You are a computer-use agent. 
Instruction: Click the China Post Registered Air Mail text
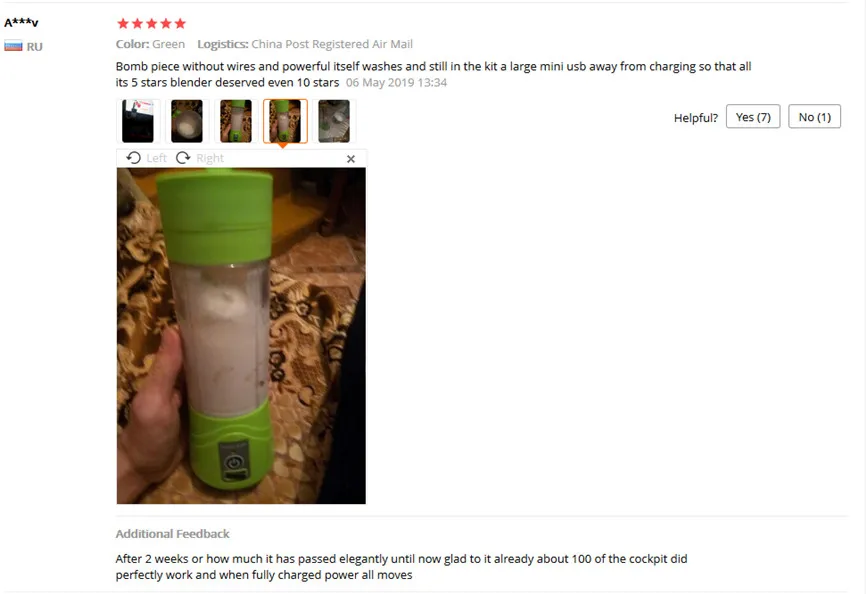[332, 44]
